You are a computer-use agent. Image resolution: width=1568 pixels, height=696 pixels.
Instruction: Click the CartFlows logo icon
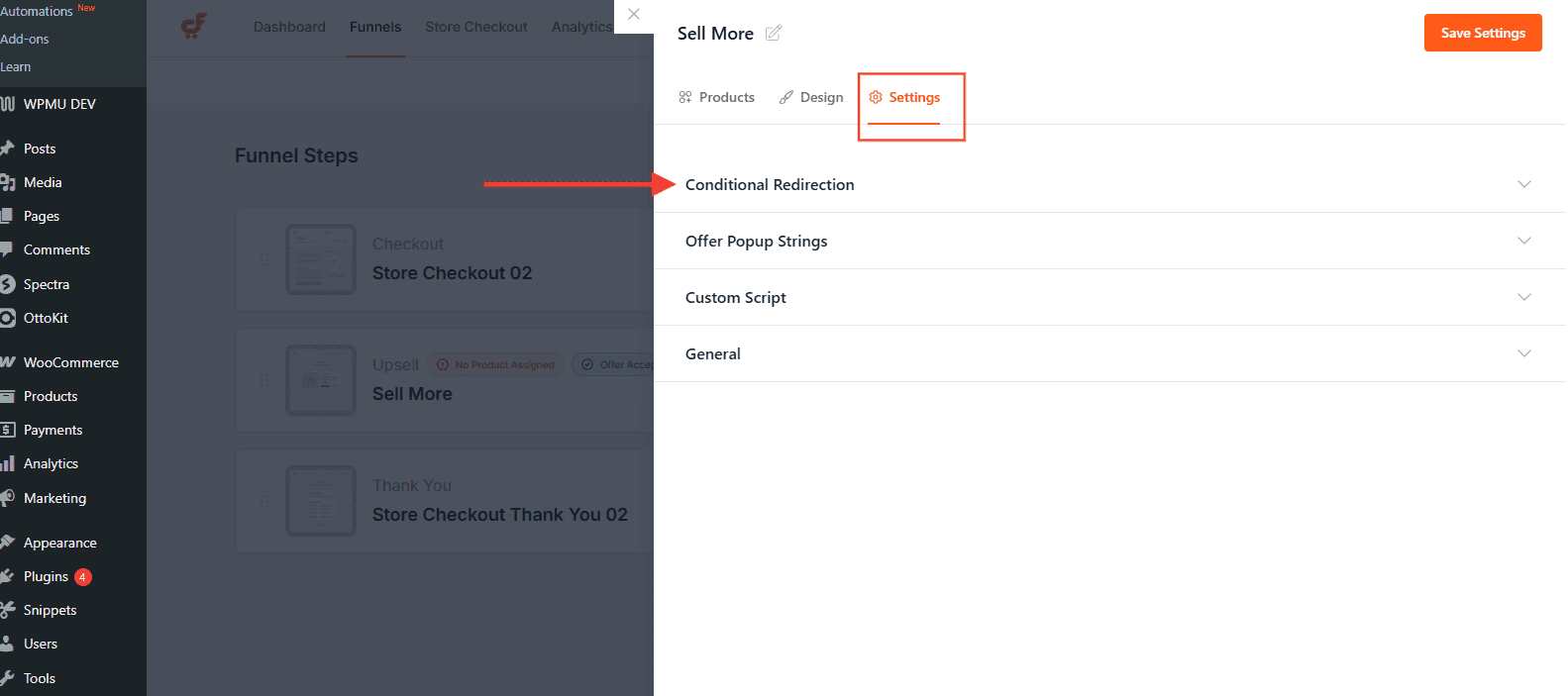pyautogui.click(x=194, y=26)
